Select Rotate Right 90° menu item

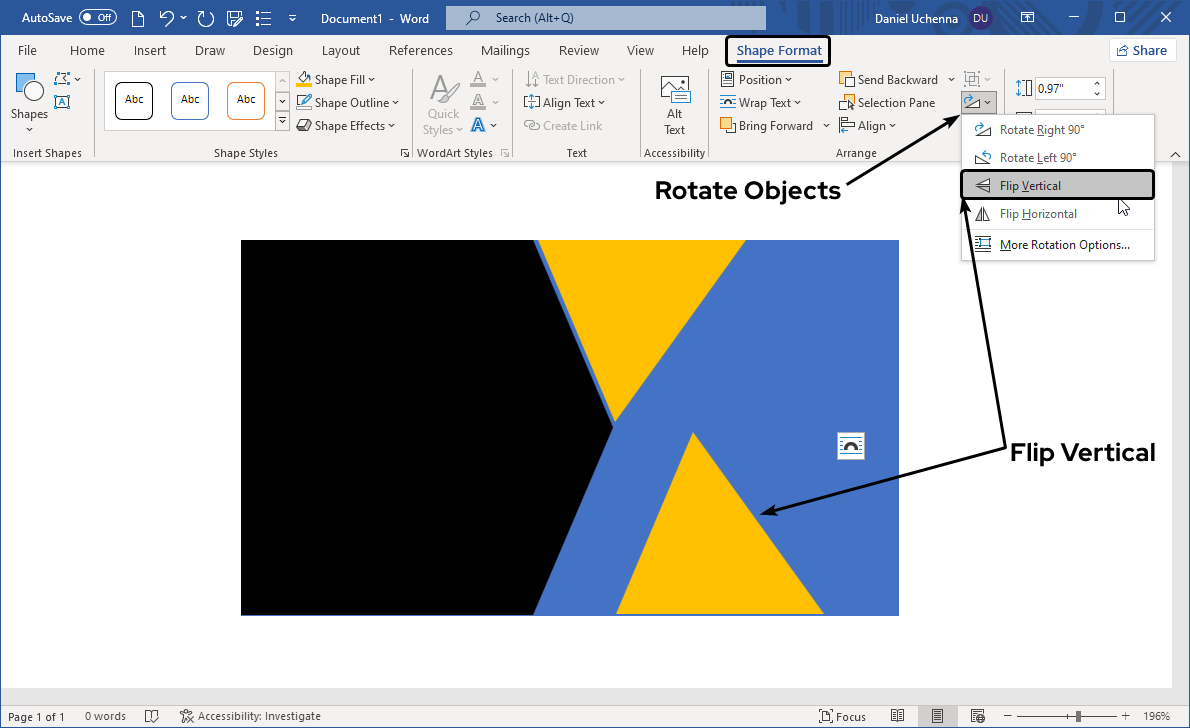pos(1041,130)
